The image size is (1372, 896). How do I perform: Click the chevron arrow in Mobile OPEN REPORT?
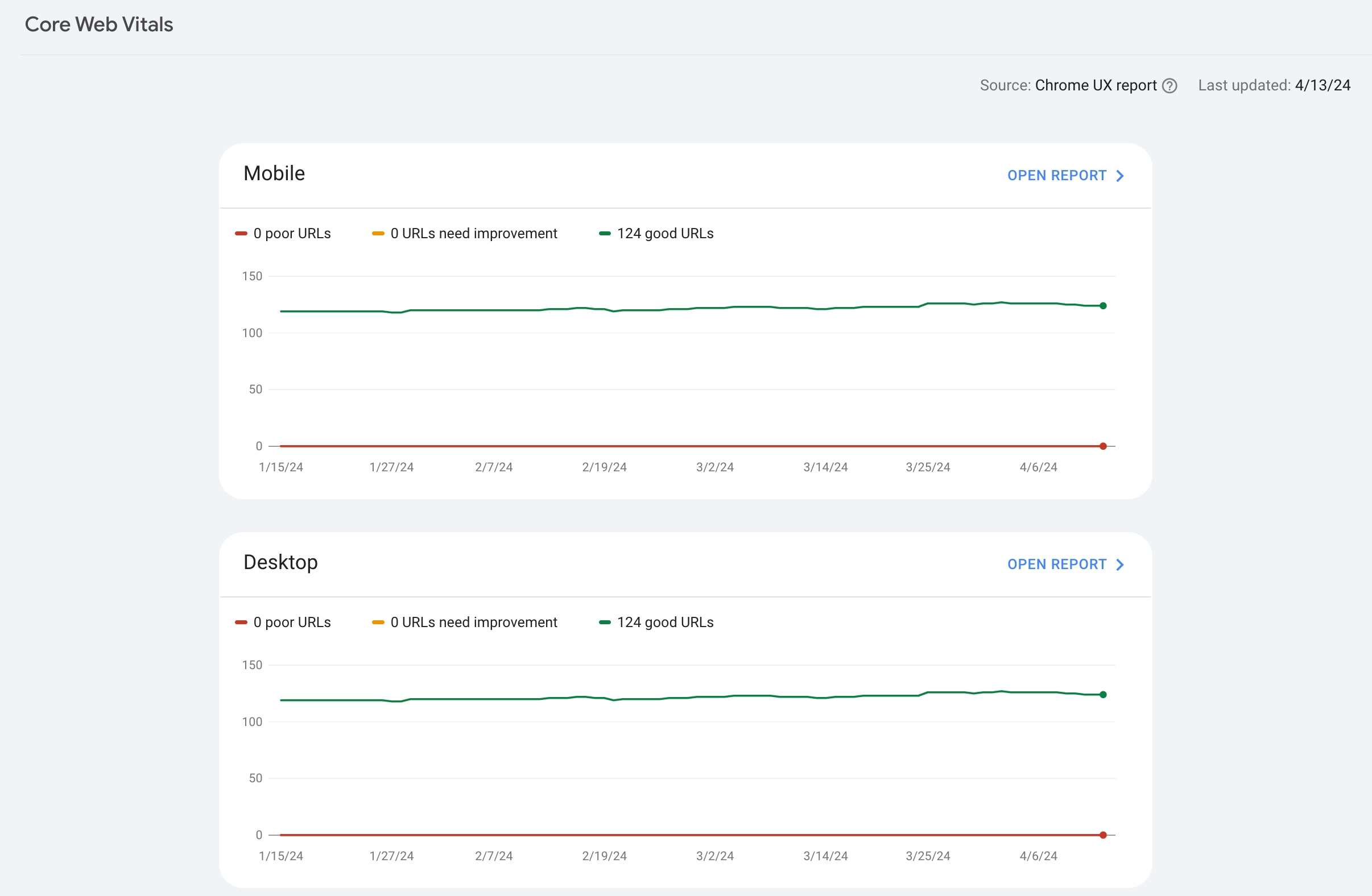[1119, 176]
